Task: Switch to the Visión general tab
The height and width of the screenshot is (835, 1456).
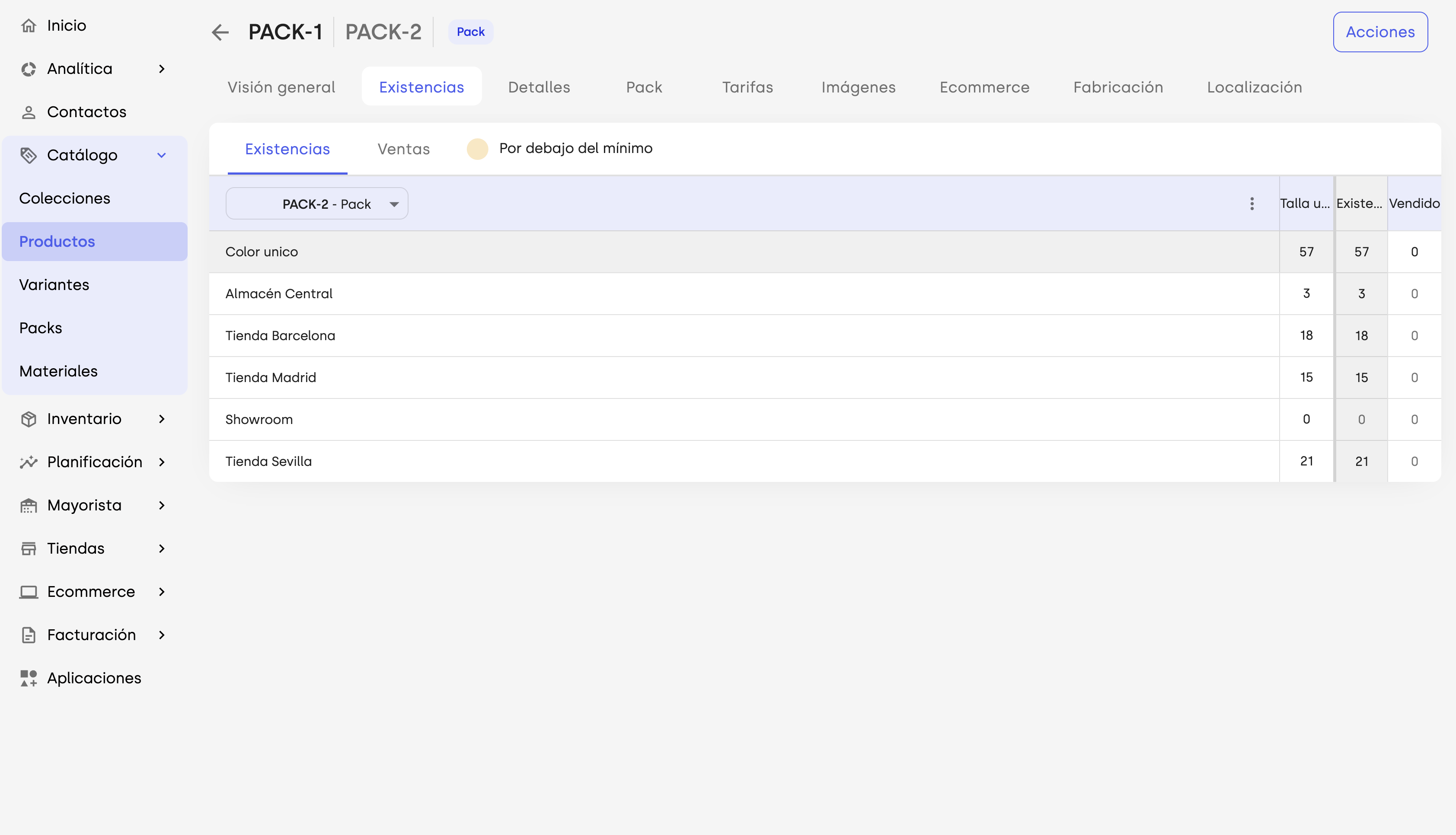Action: [x=281, y=87]
